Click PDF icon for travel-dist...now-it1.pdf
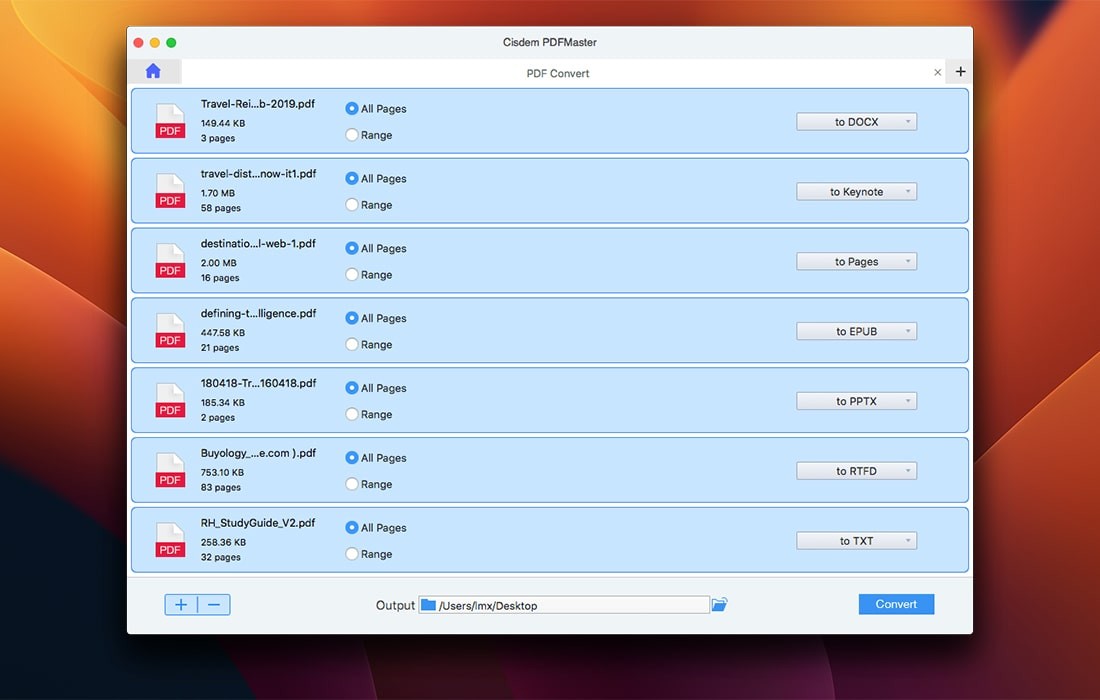This screenshot has width=1100, height=700. point(170,191)
